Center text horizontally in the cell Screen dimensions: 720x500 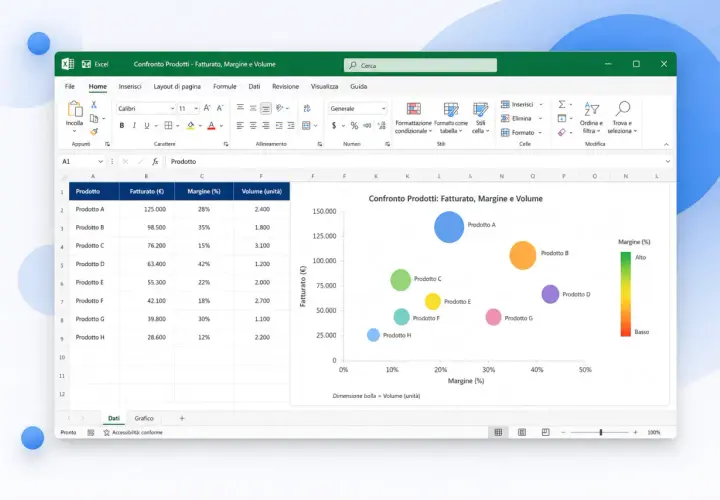[x=253, y=125]
